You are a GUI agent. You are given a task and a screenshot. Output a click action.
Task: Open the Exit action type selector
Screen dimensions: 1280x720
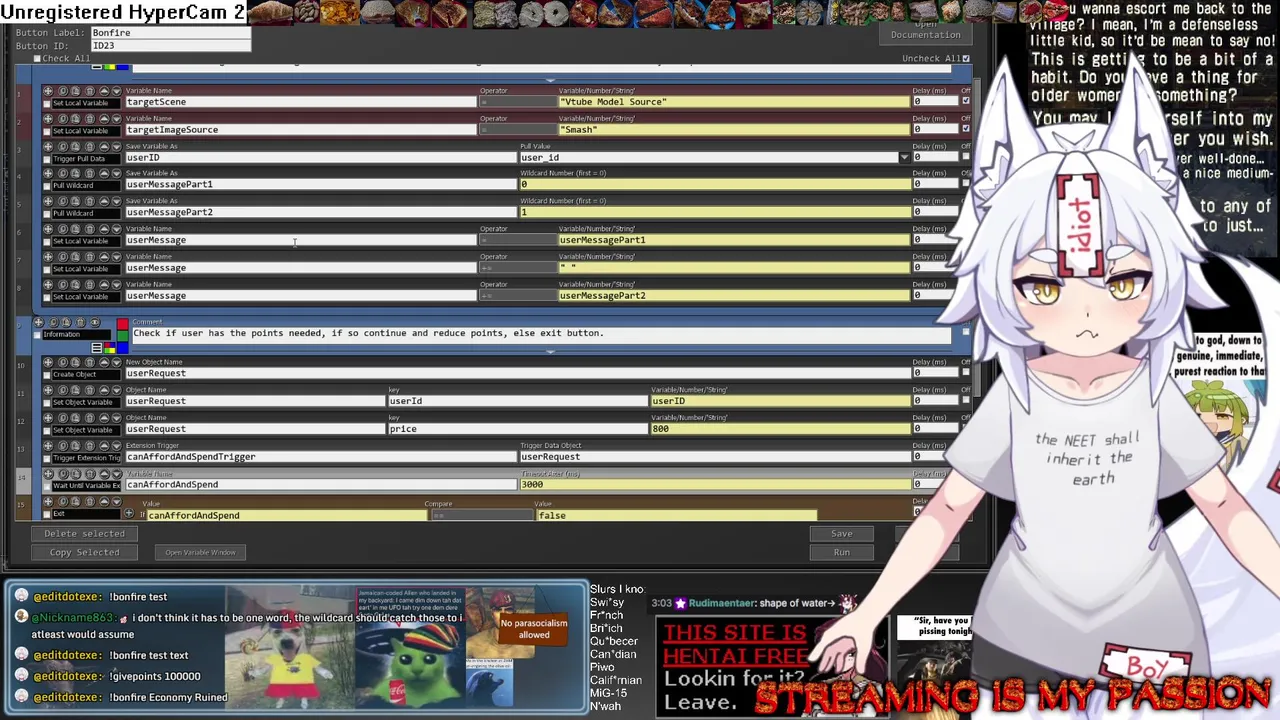tap(86, 513)
